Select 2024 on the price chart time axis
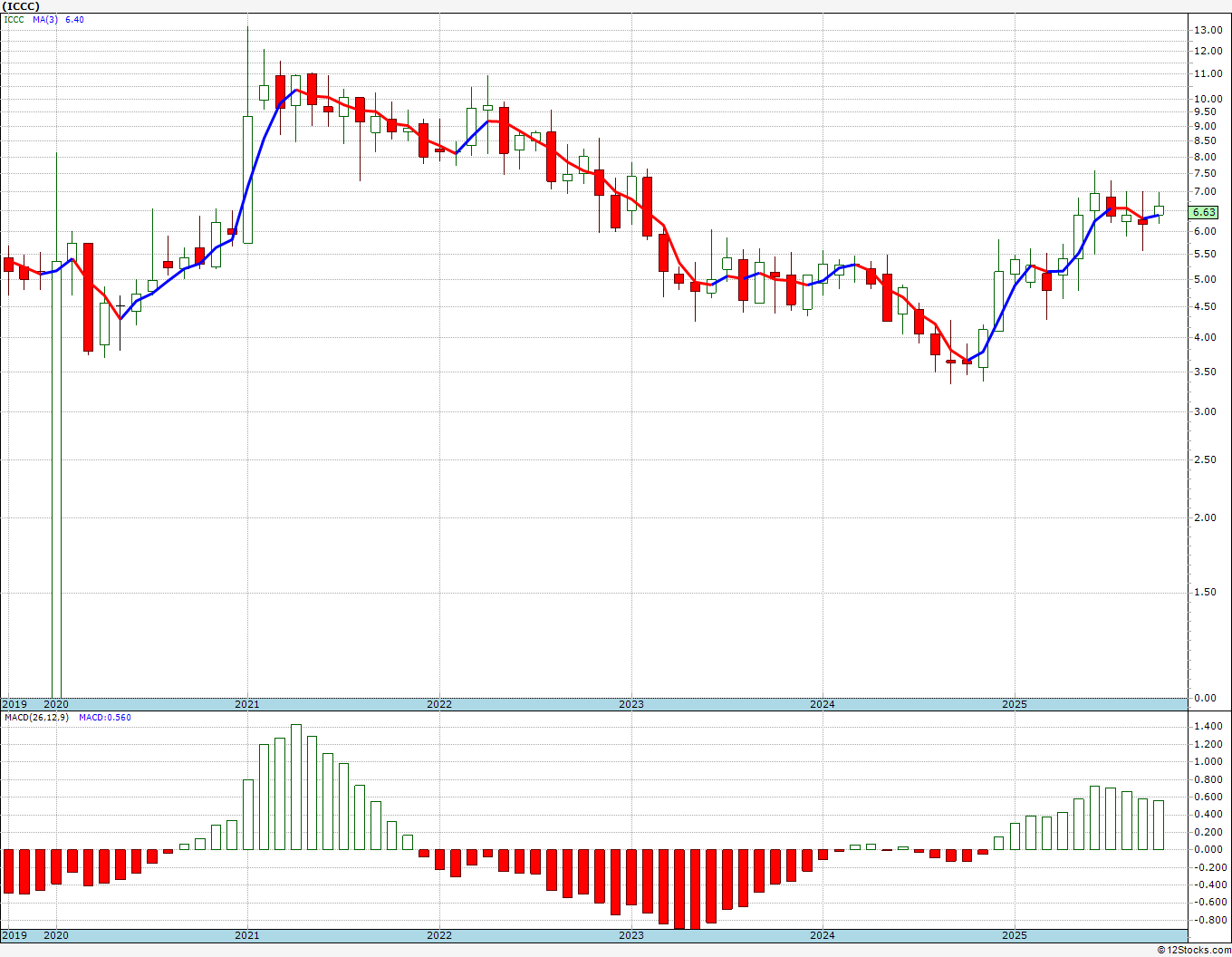This screenshot has height=957, width=1232. coord(823,704)
